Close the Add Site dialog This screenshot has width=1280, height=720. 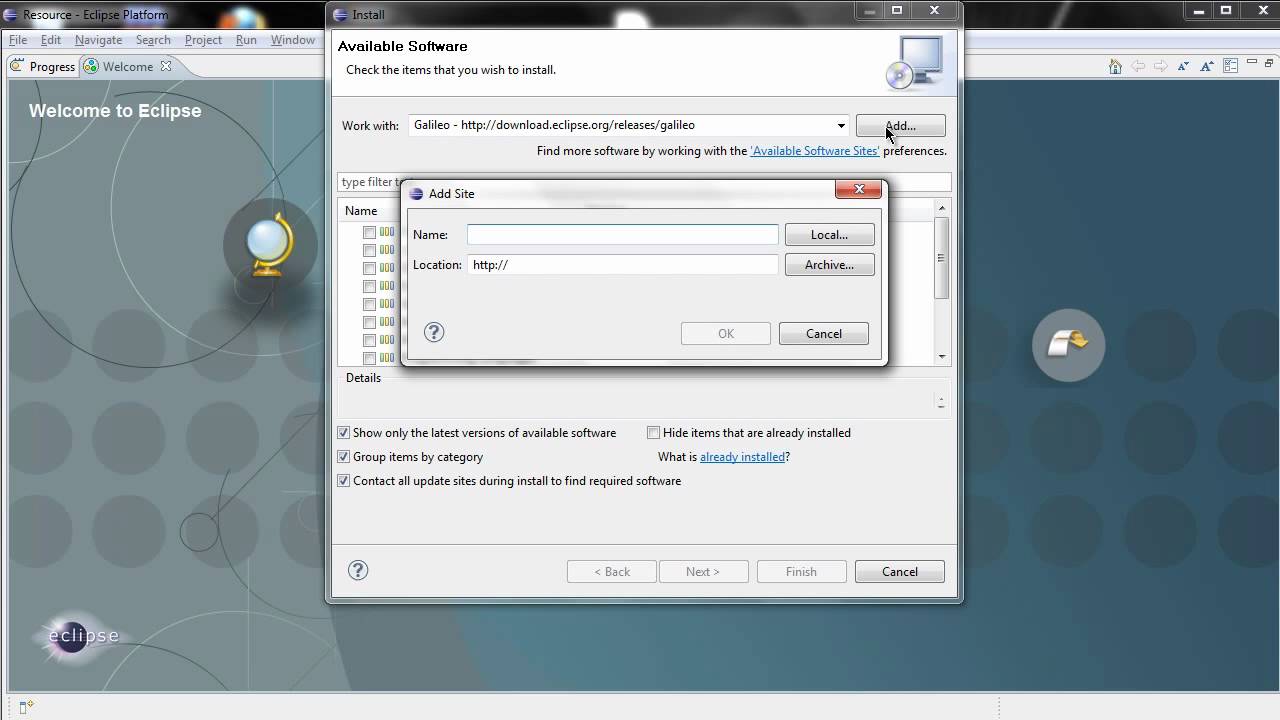pos(858,189)
